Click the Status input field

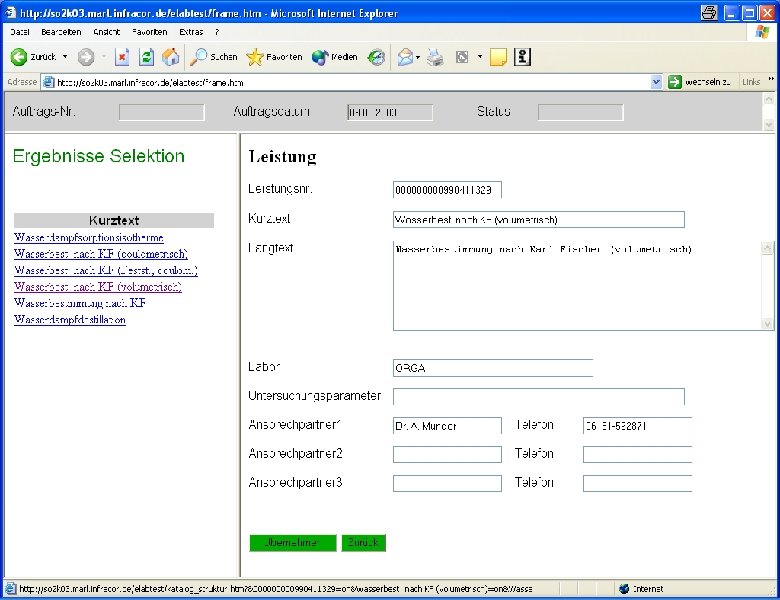pos(581,112)
